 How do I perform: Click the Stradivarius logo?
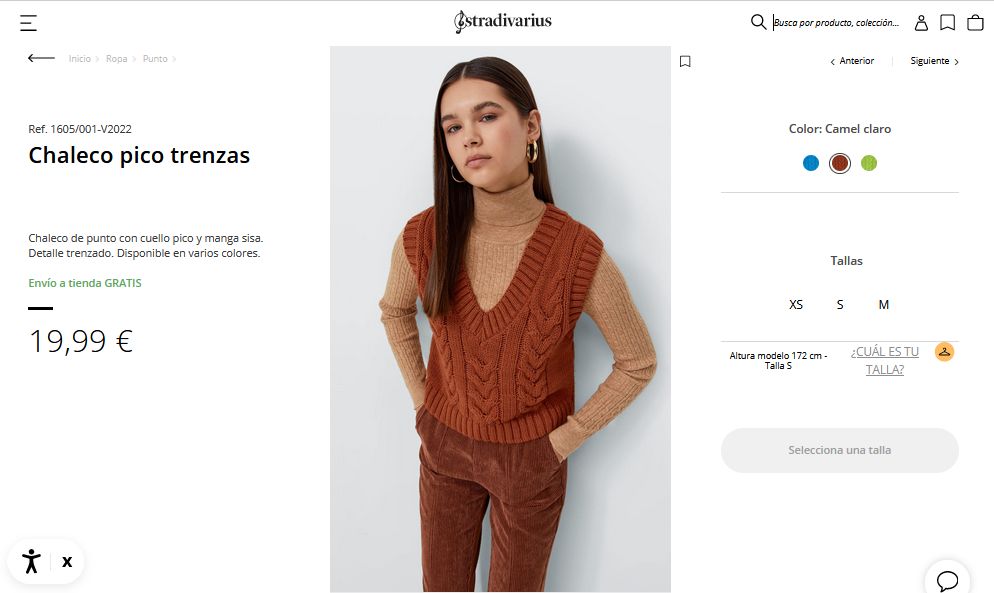click(503, 21)
